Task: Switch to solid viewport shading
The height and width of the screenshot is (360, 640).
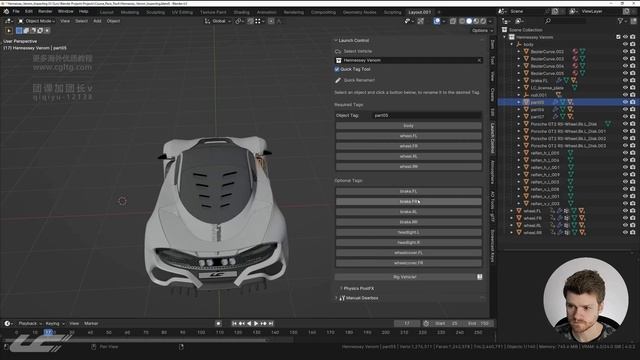Action: click(x=469, y=21)
